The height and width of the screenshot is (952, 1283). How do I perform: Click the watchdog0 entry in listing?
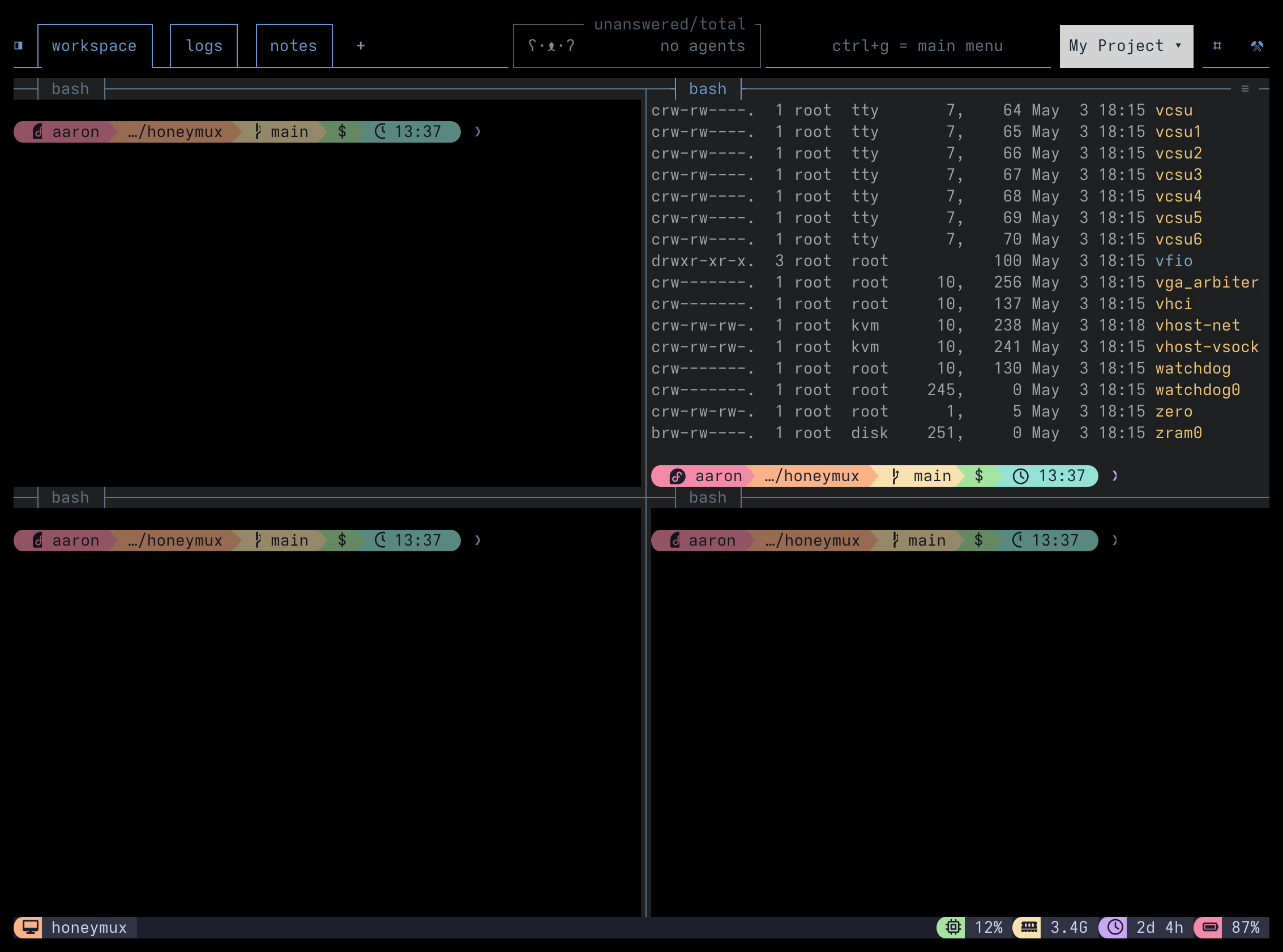(x=1198, y=390)
